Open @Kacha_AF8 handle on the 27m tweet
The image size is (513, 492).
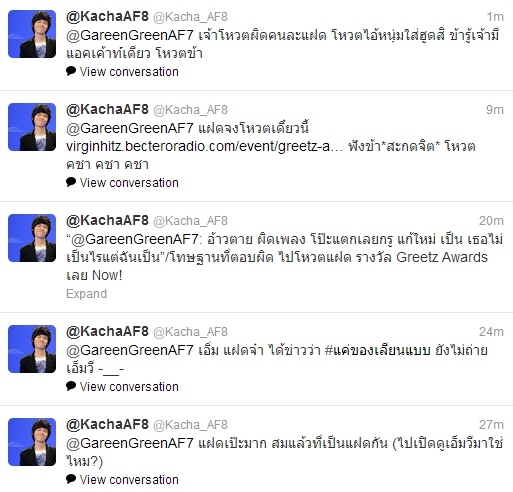190,425
